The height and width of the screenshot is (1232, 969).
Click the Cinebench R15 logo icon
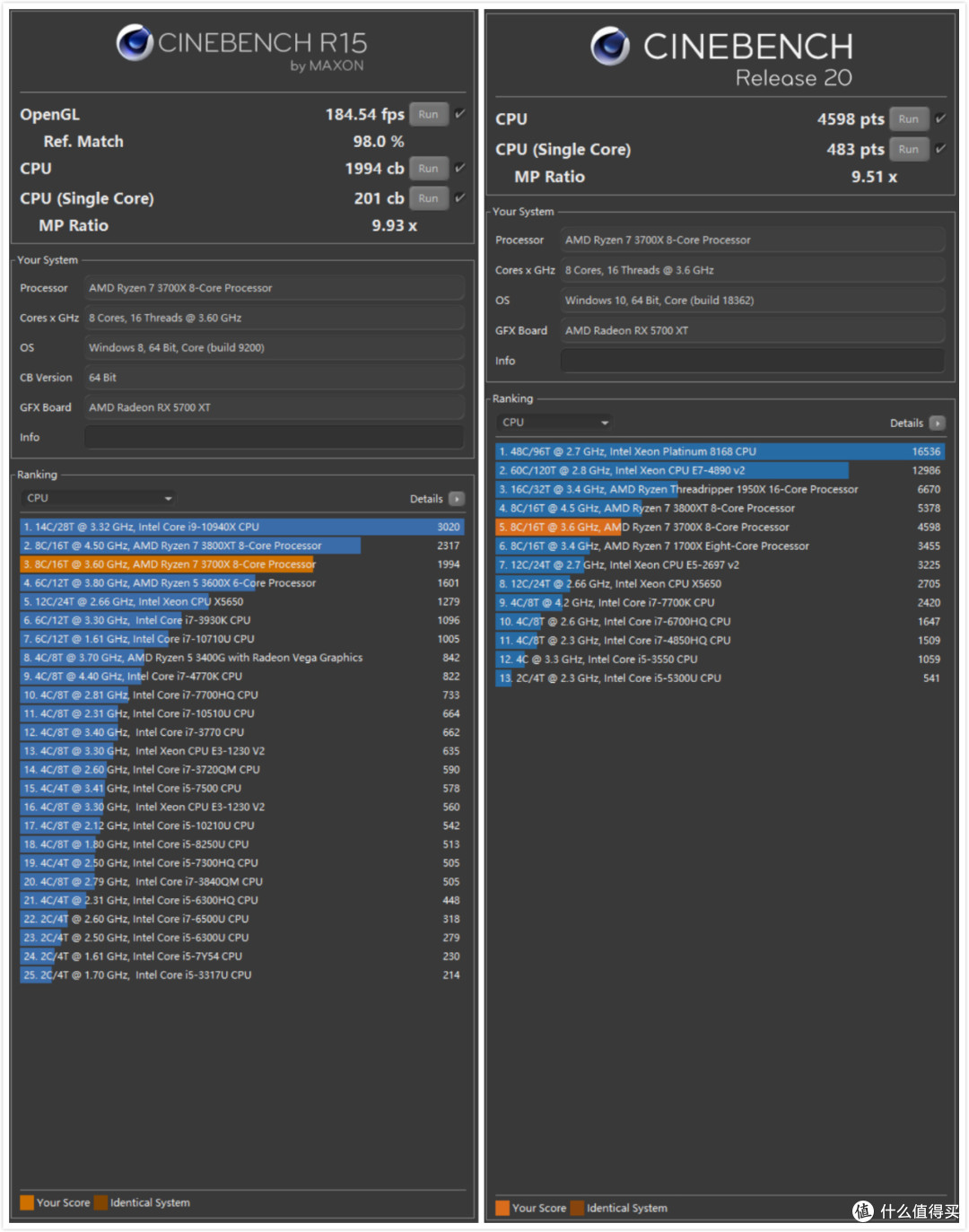135,42
